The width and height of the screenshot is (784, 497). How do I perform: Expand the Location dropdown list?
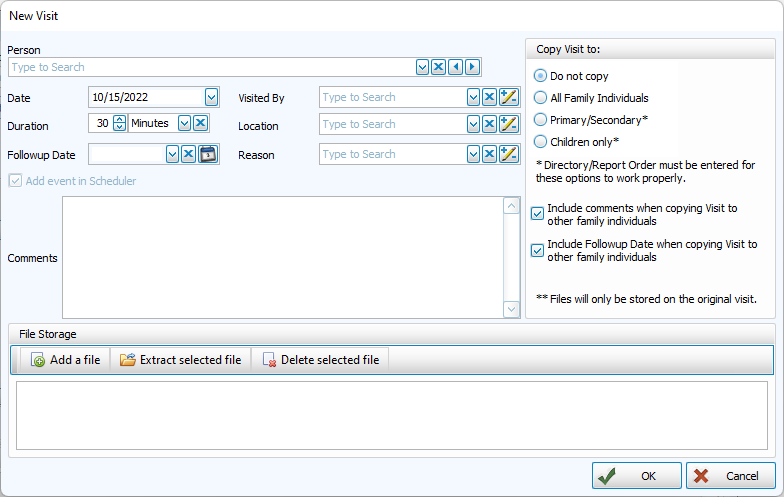click(x=473, y=124)
